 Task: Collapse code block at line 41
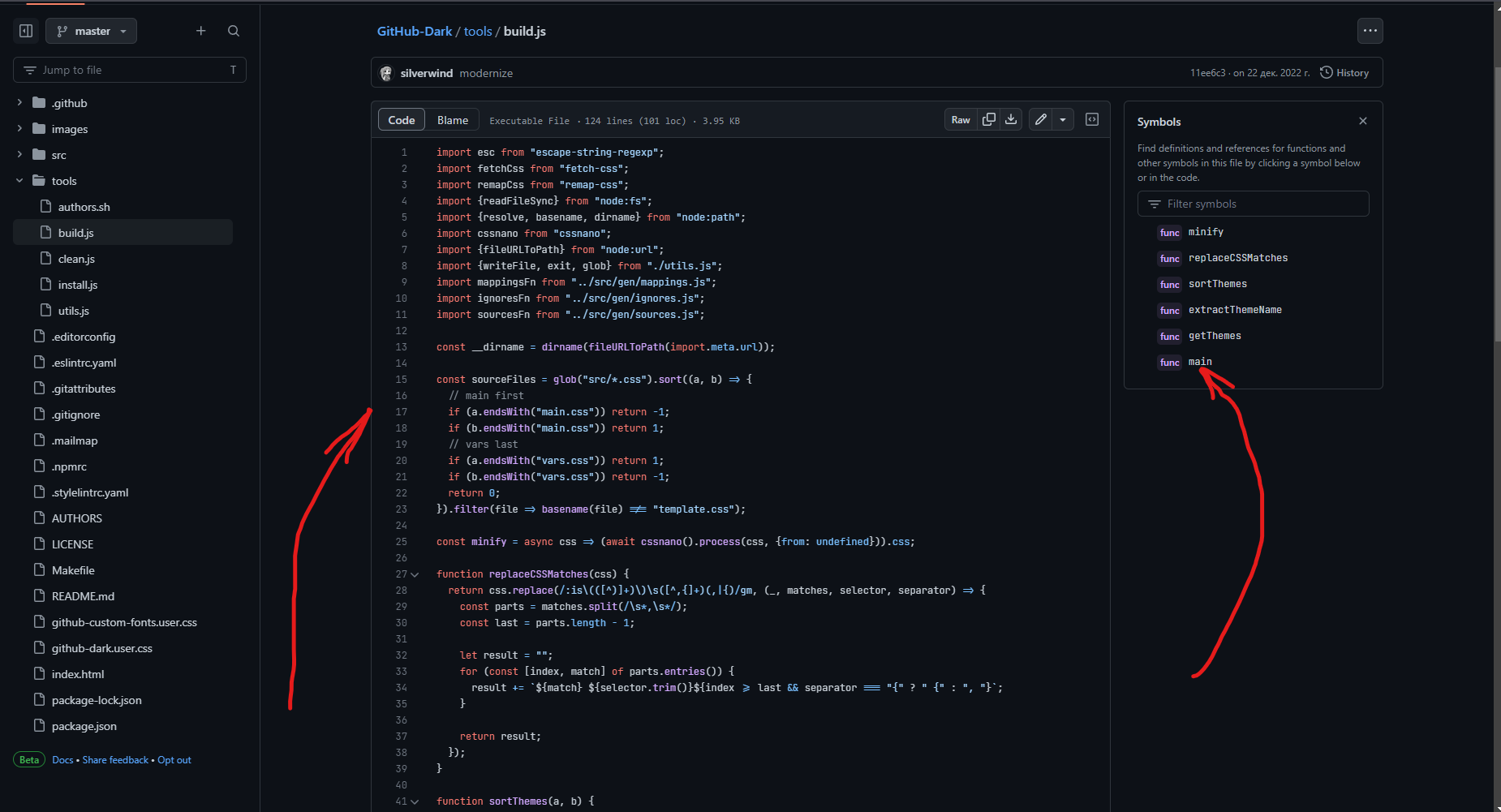coord(415,801)
